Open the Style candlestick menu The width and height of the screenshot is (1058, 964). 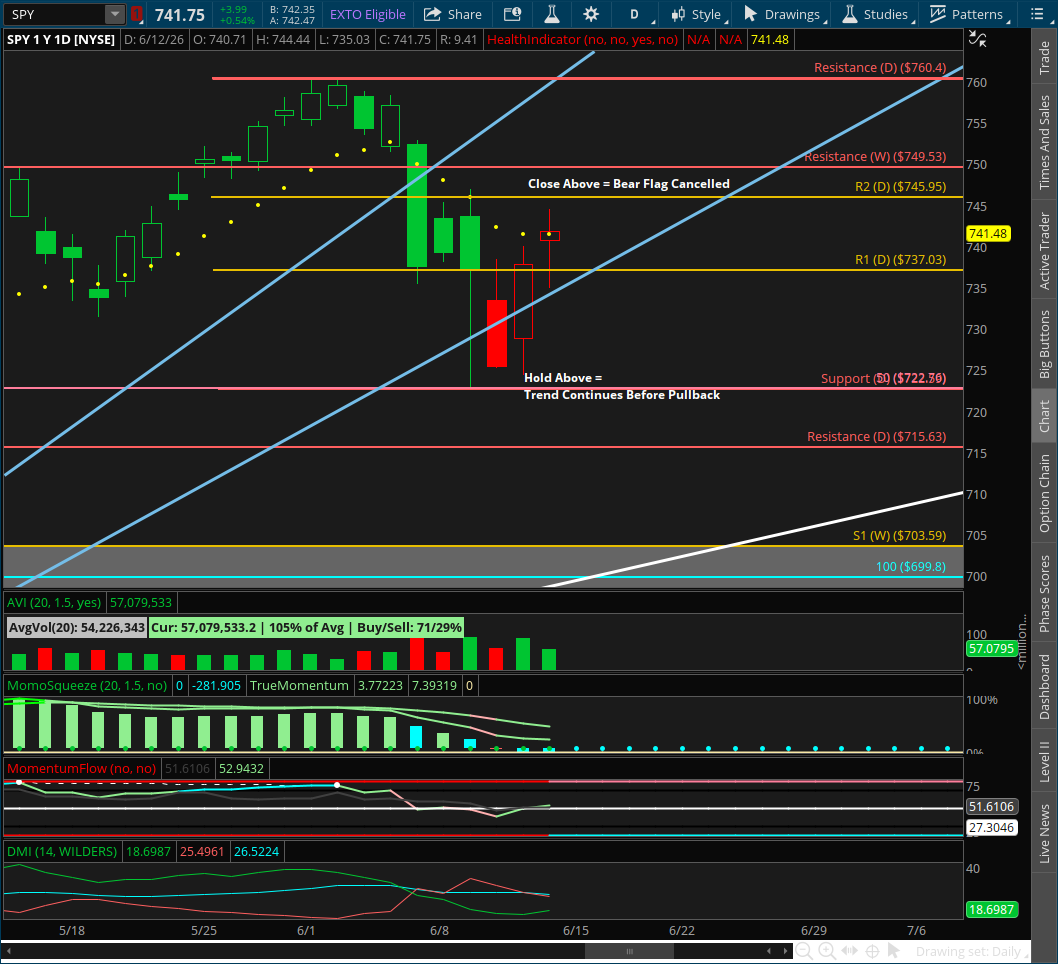click(699, 14)
